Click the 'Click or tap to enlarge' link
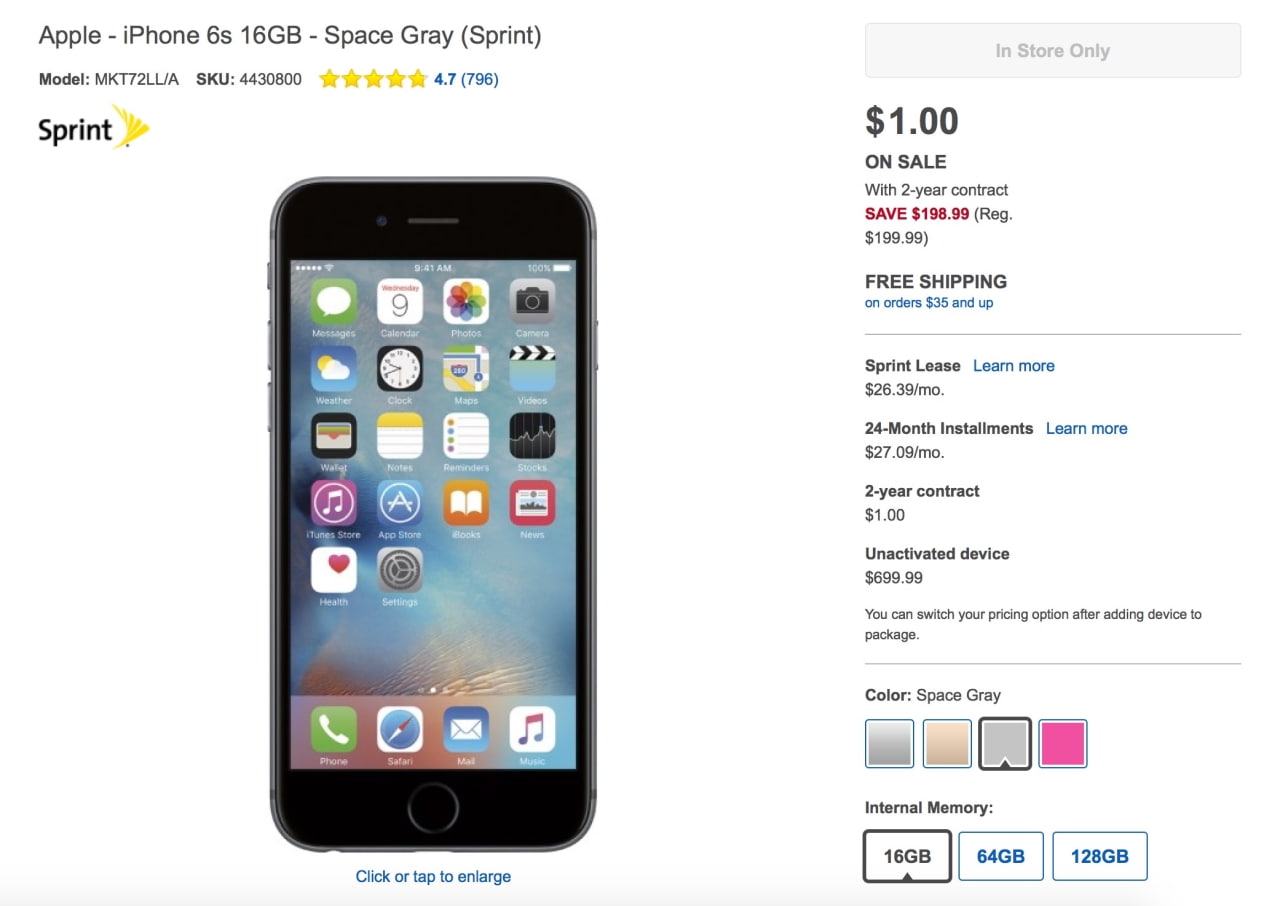 (433, 876)
